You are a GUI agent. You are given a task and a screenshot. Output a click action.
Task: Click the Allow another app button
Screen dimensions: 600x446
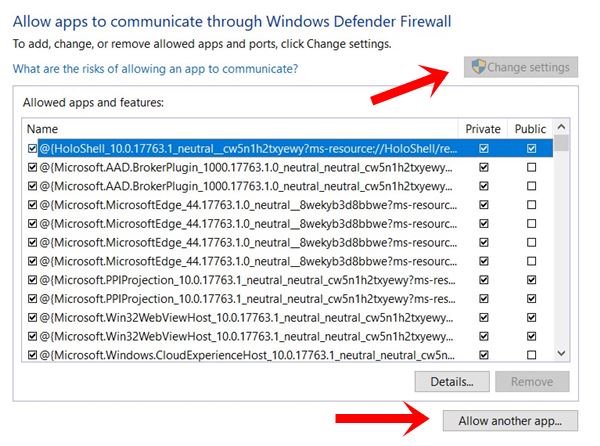(x=510, y=421)
